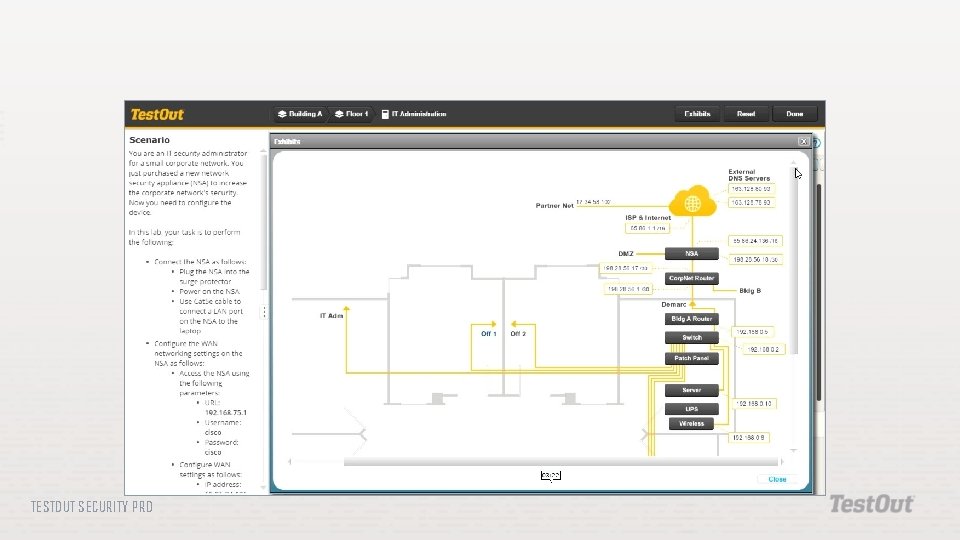The image size is (960, 540).
Task: Click the CorpNet Router device block
Action: [692, 279]
